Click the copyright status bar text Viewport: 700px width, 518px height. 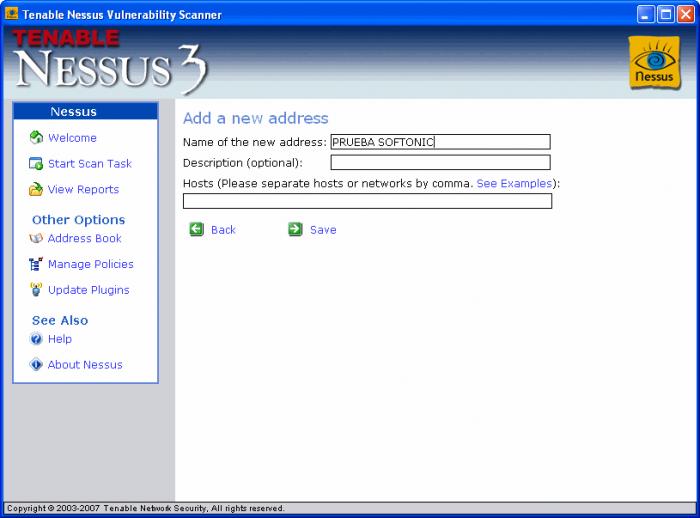point(146,508)
